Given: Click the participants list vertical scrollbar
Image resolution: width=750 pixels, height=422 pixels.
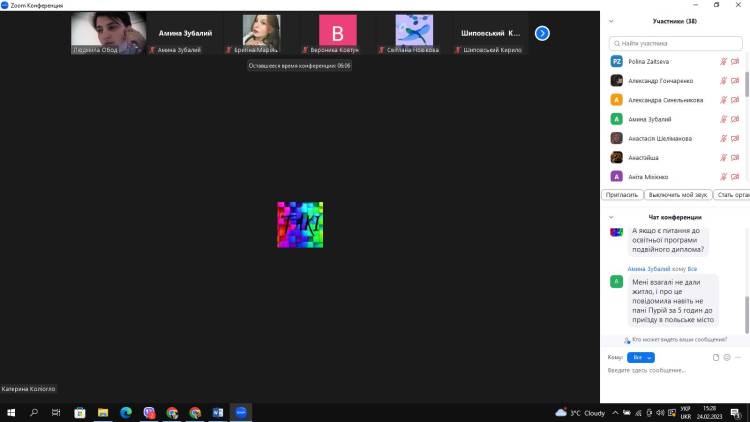Looking at the screenshot, I should (x=746, y=80).
